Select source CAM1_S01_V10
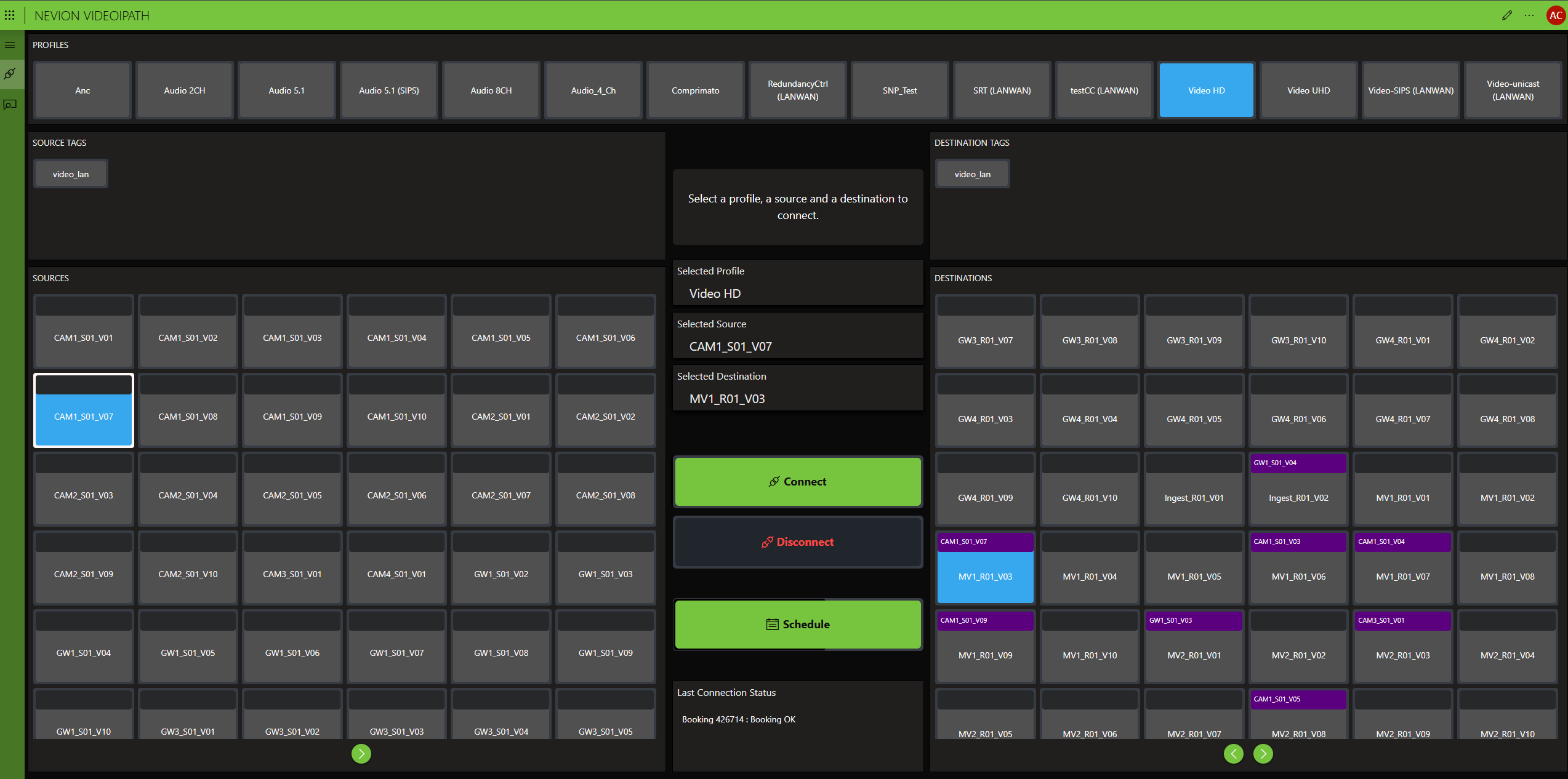1568x779 pixels. click(x=397, y=410)
